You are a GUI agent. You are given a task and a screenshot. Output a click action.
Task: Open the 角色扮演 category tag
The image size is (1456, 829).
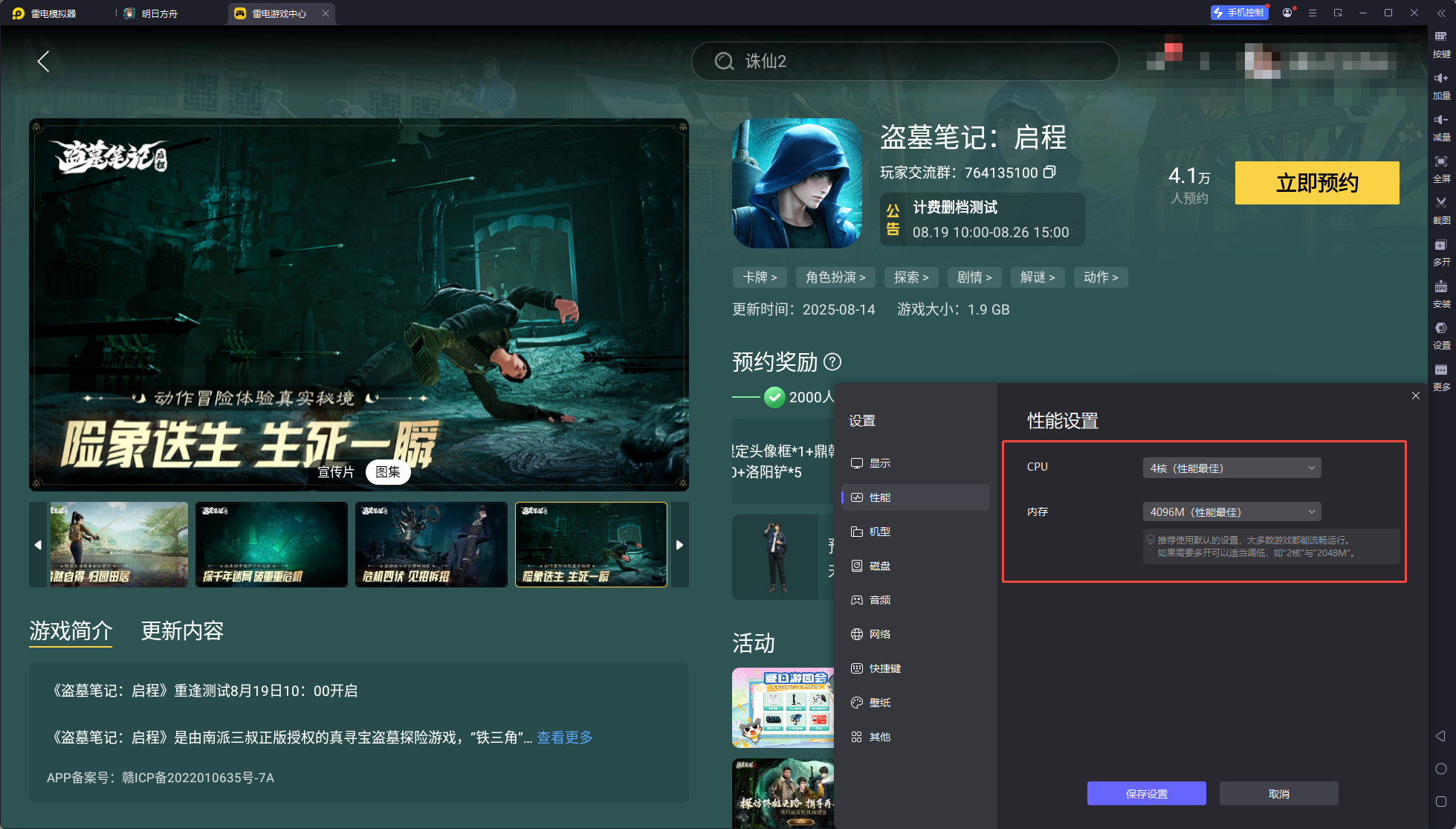coord(835,277)
